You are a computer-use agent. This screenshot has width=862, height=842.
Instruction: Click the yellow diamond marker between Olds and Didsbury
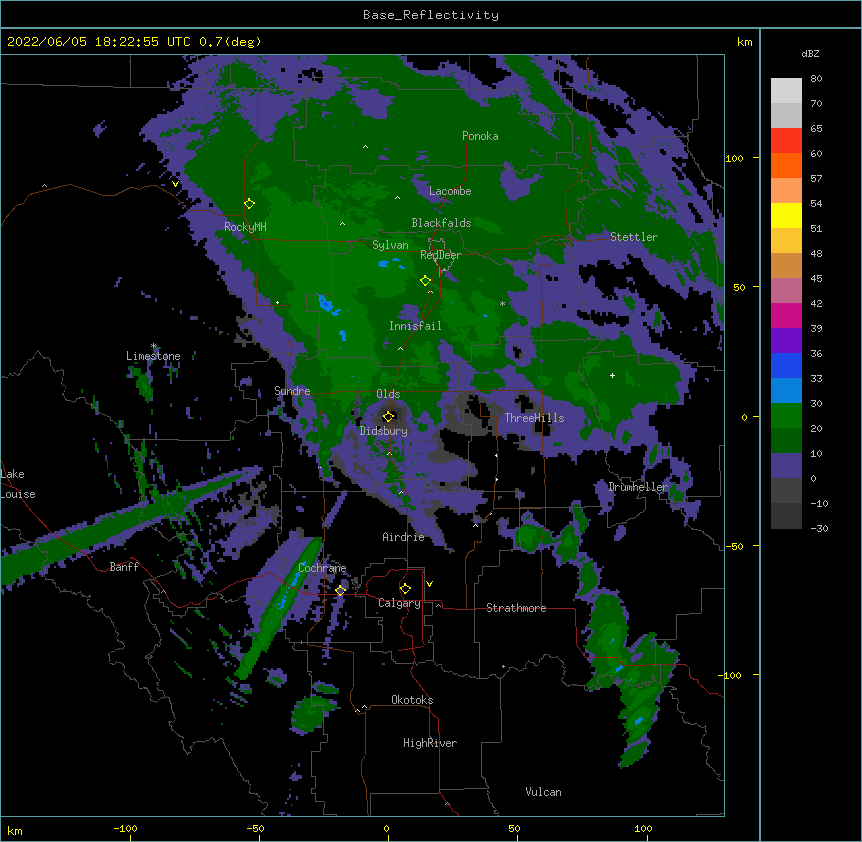(x=388, y=416)
